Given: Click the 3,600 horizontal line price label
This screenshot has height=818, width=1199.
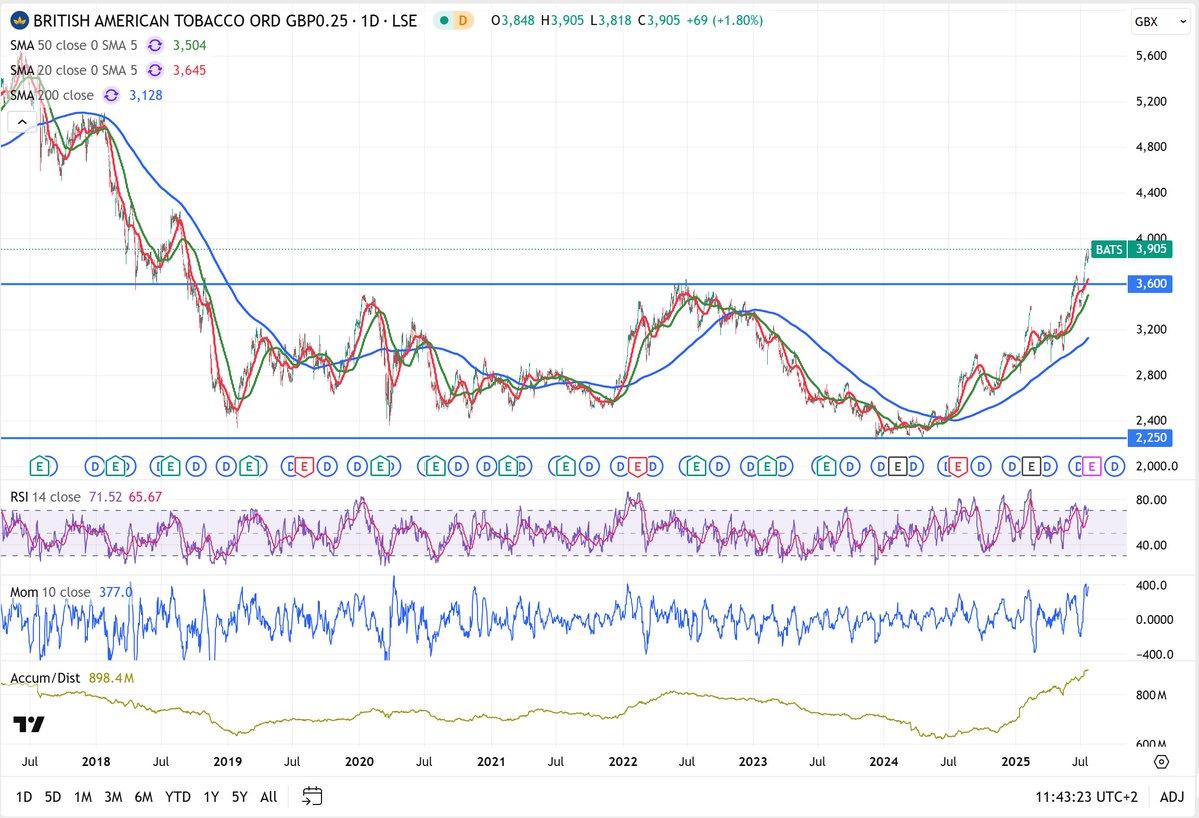Looking at the screenshot, I should [1150, 284].
